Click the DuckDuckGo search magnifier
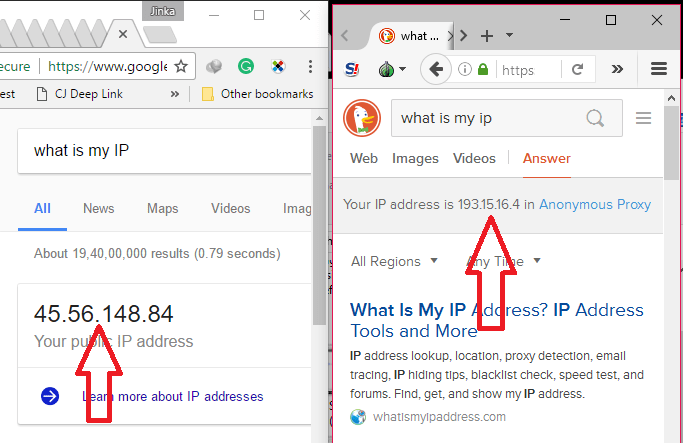Image resolution: width=683 pixels, height=443 pixels. [x=595, y=118]
